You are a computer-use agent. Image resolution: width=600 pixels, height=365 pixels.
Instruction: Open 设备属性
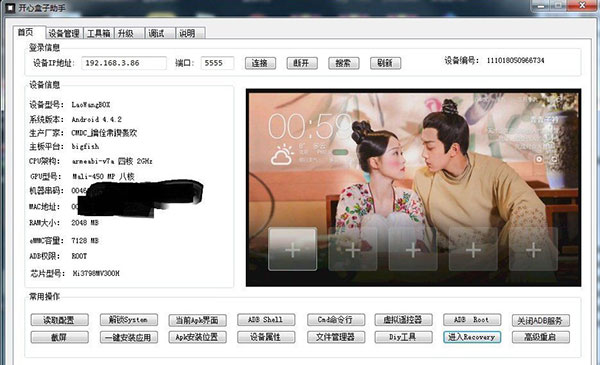click(x=266, y=337)
